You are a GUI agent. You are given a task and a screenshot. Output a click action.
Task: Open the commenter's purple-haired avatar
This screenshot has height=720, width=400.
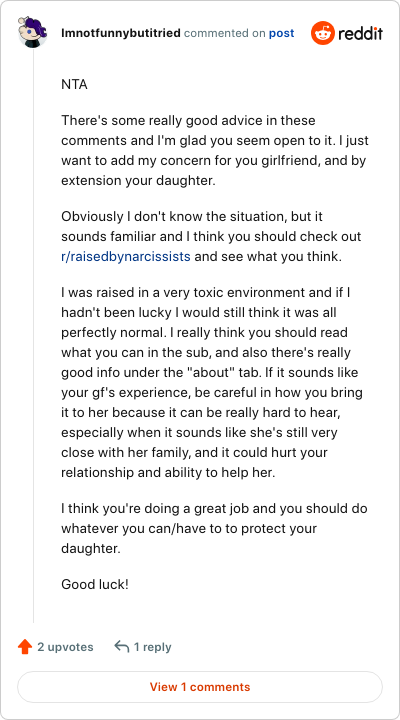pyautogui.click(x=32, y=32)
